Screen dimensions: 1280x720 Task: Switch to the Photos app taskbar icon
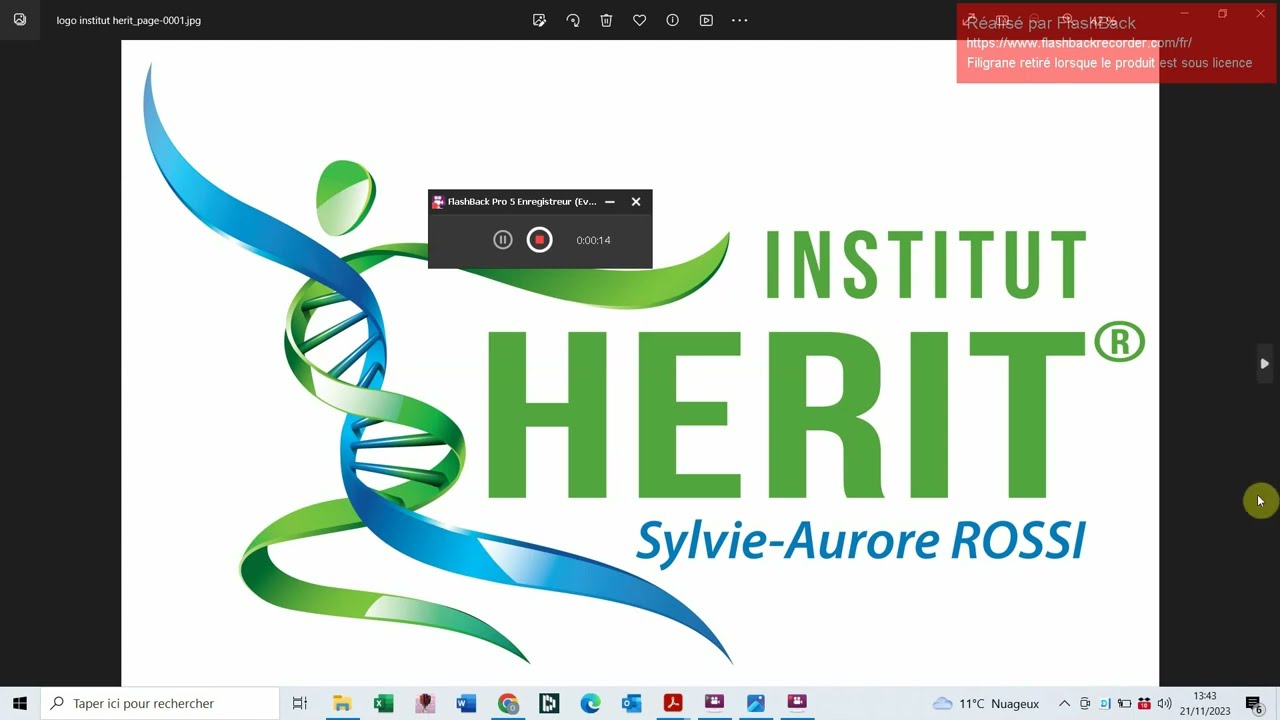(x=755, y=703)
